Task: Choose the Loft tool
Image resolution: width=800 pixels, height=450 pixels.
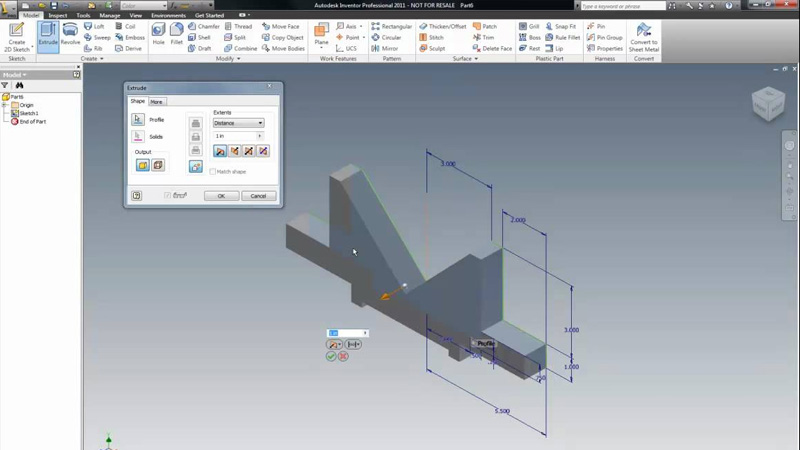Action: [x=94, y=27]
